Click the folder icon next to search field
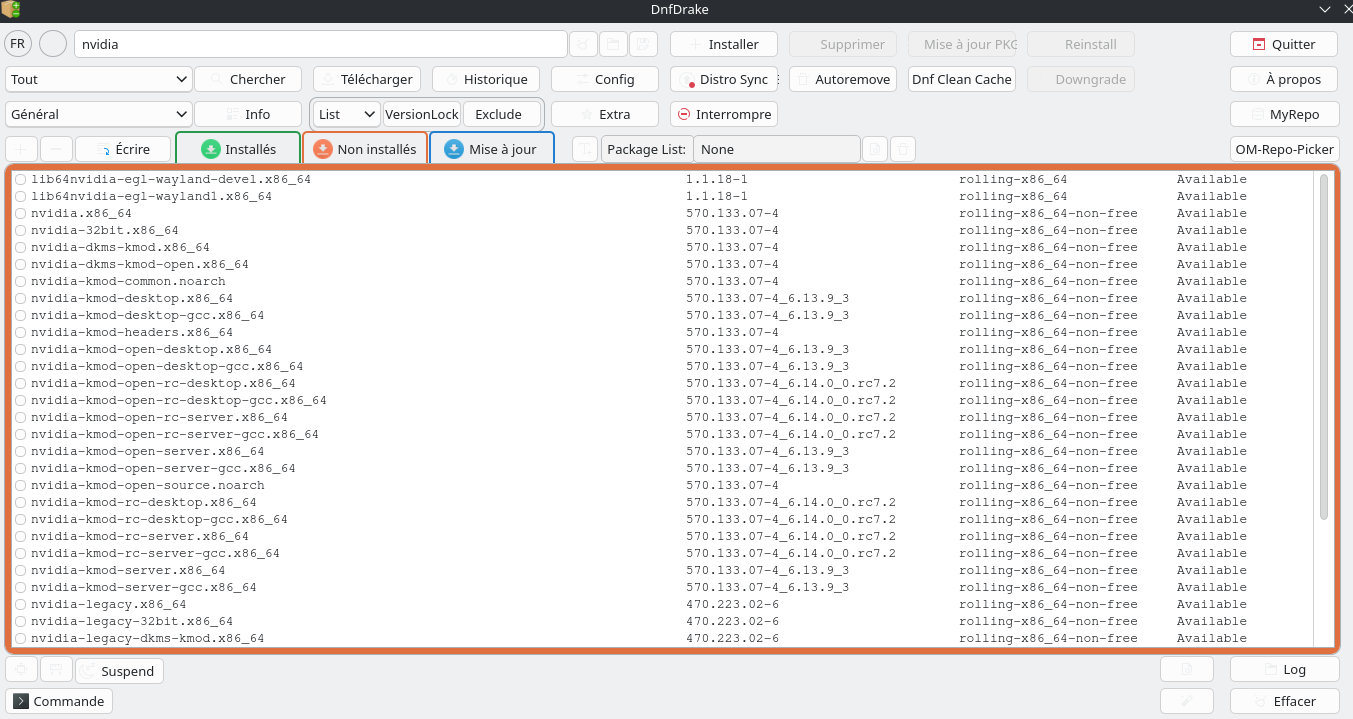This screenshot has width=1353, height=719. pyautogui.click(x=613, y=44)
